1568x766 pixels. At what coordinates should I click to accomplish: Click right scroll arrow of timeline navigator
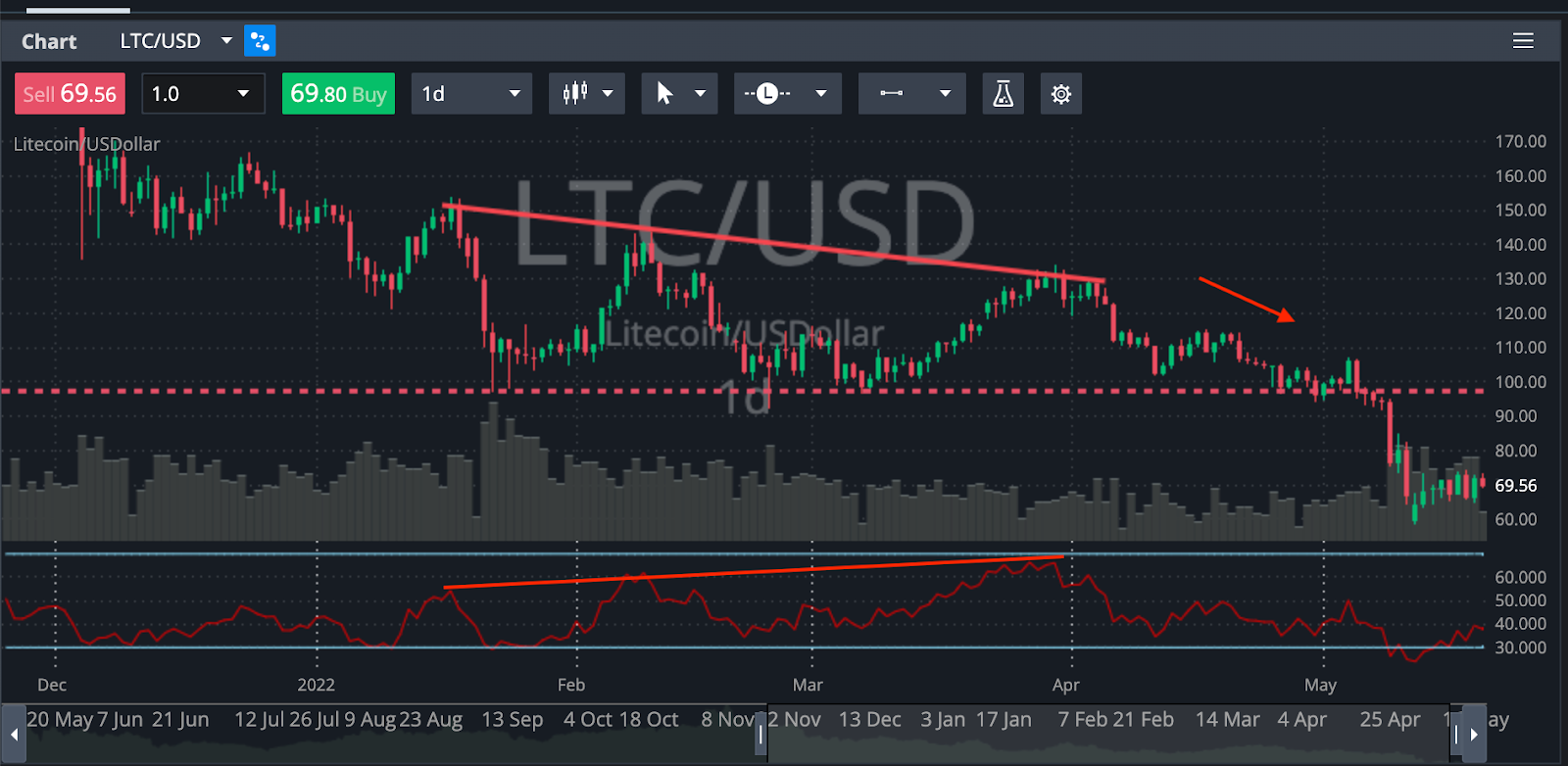(1474, 734)
